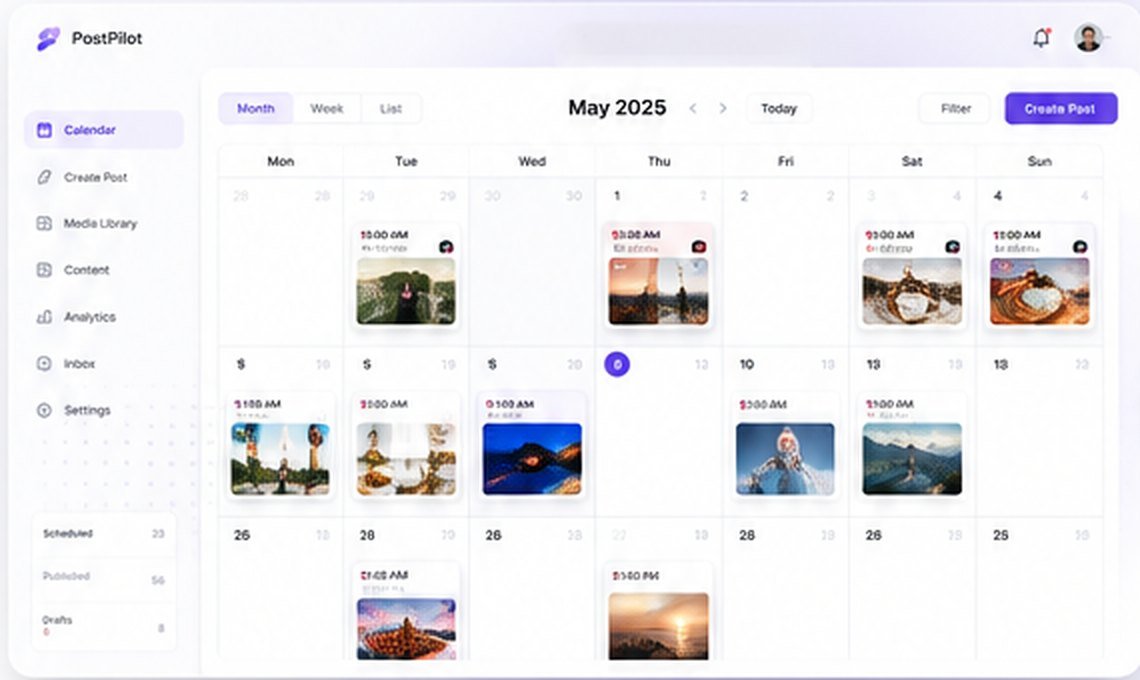Open second-row Saturday mountain hiker thumbnail
This screenshot has height=680, width=1140.
(912, 459)
